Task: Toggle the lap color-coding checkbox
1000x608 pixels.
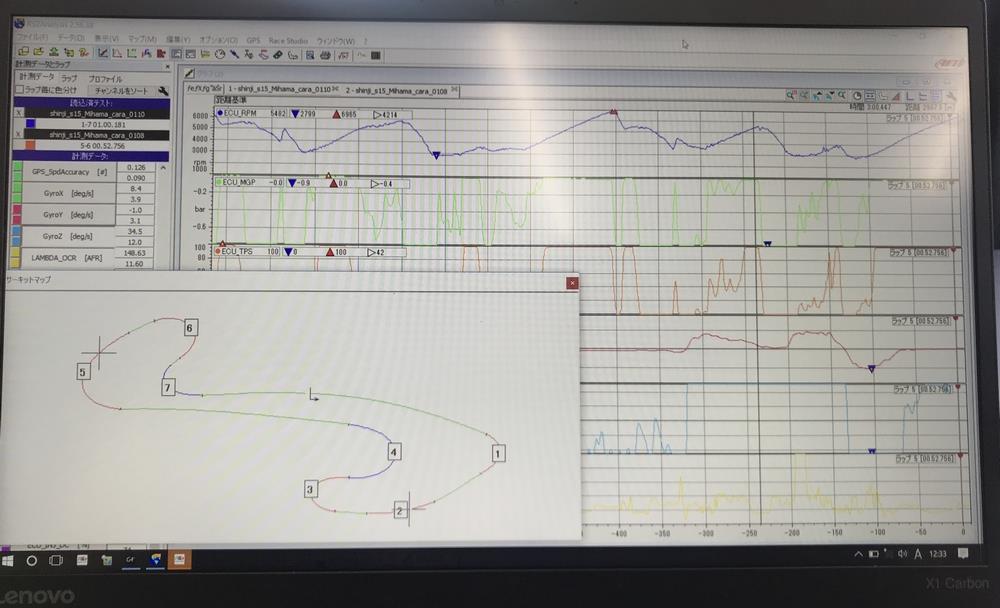Action: click(x=19, y=90)
